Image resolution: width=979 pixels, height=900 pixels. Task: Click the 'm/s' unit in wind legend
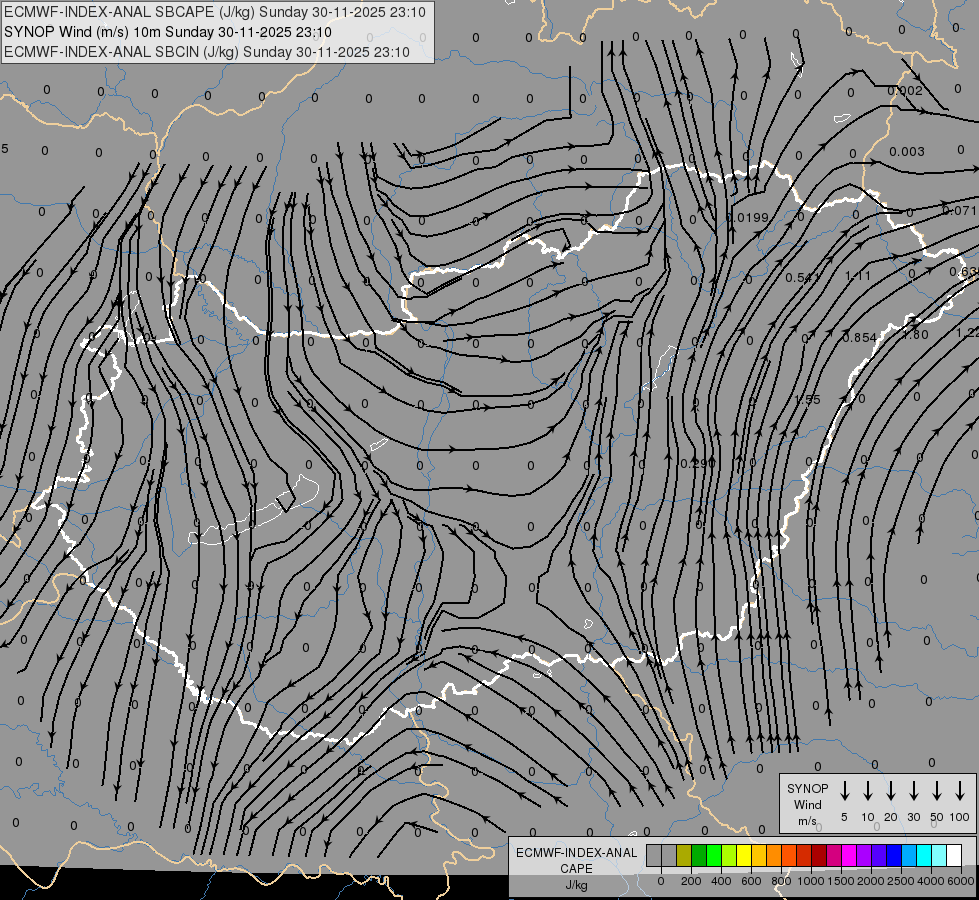(807, 821)
